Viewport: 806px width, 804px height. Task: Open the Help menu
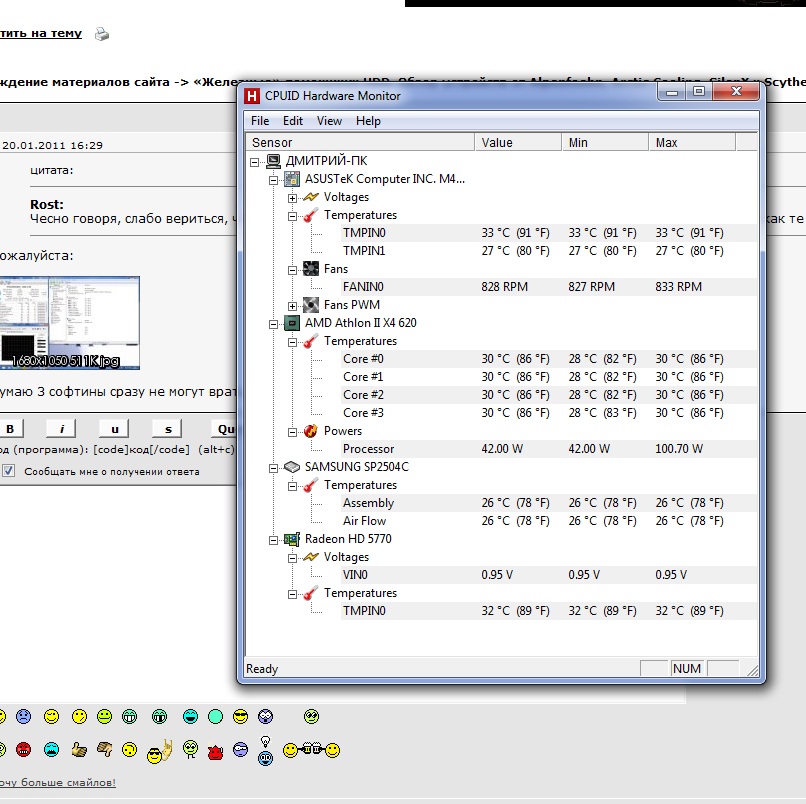click(x=369, y=121)
